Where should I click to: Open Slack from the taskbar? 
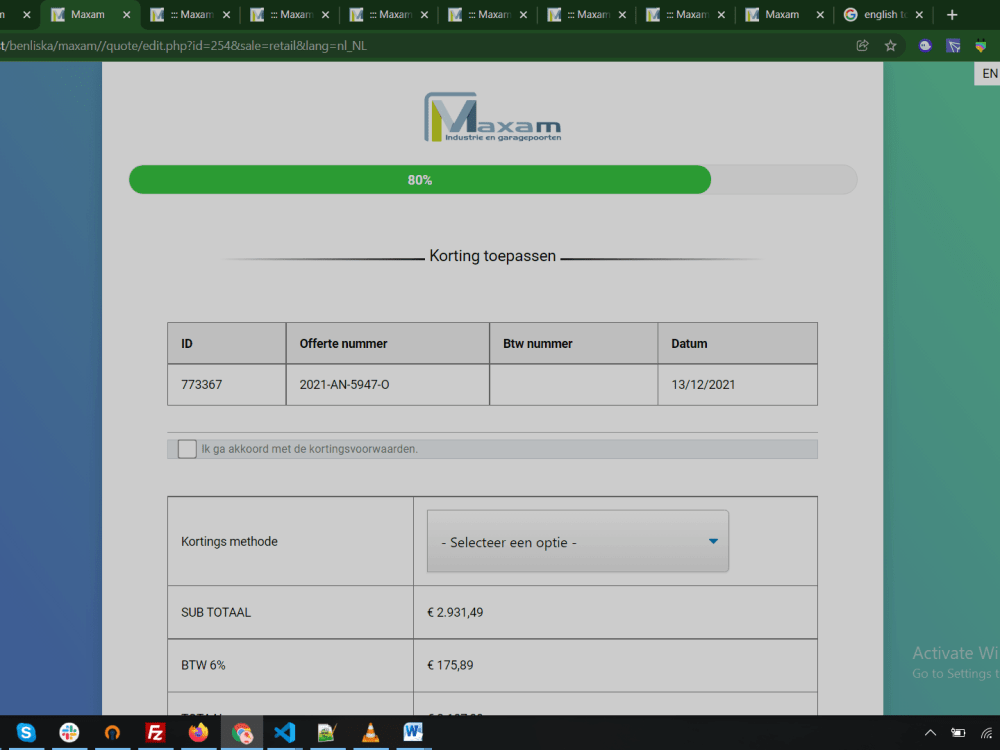click(69, 732)
